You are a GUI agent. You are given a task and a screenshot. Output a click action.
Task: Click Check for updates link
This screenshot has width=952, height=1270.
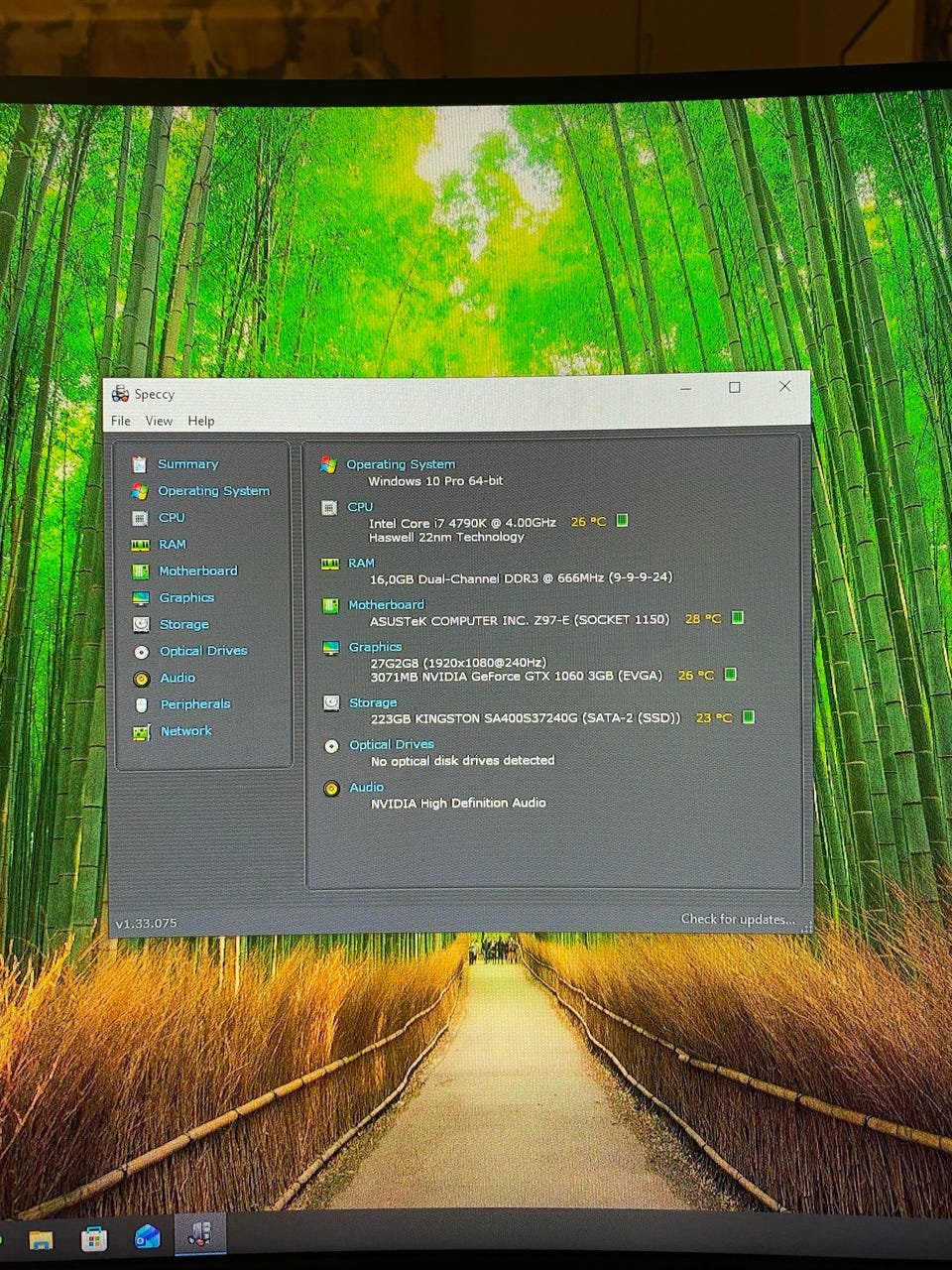tap(737, 920)
